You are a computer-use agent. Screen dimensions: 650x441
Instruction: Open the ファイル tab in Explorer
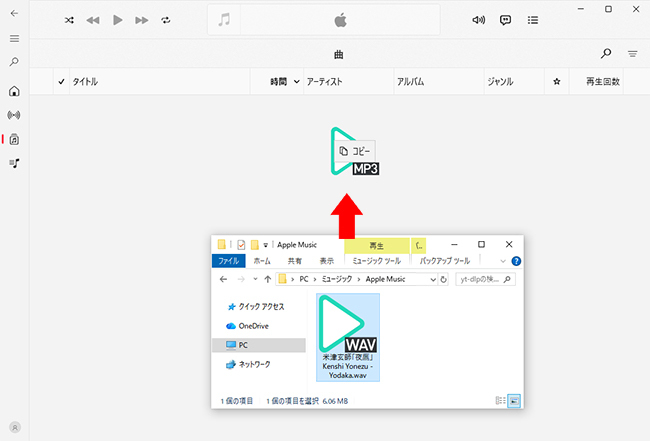tap(228, 261)
